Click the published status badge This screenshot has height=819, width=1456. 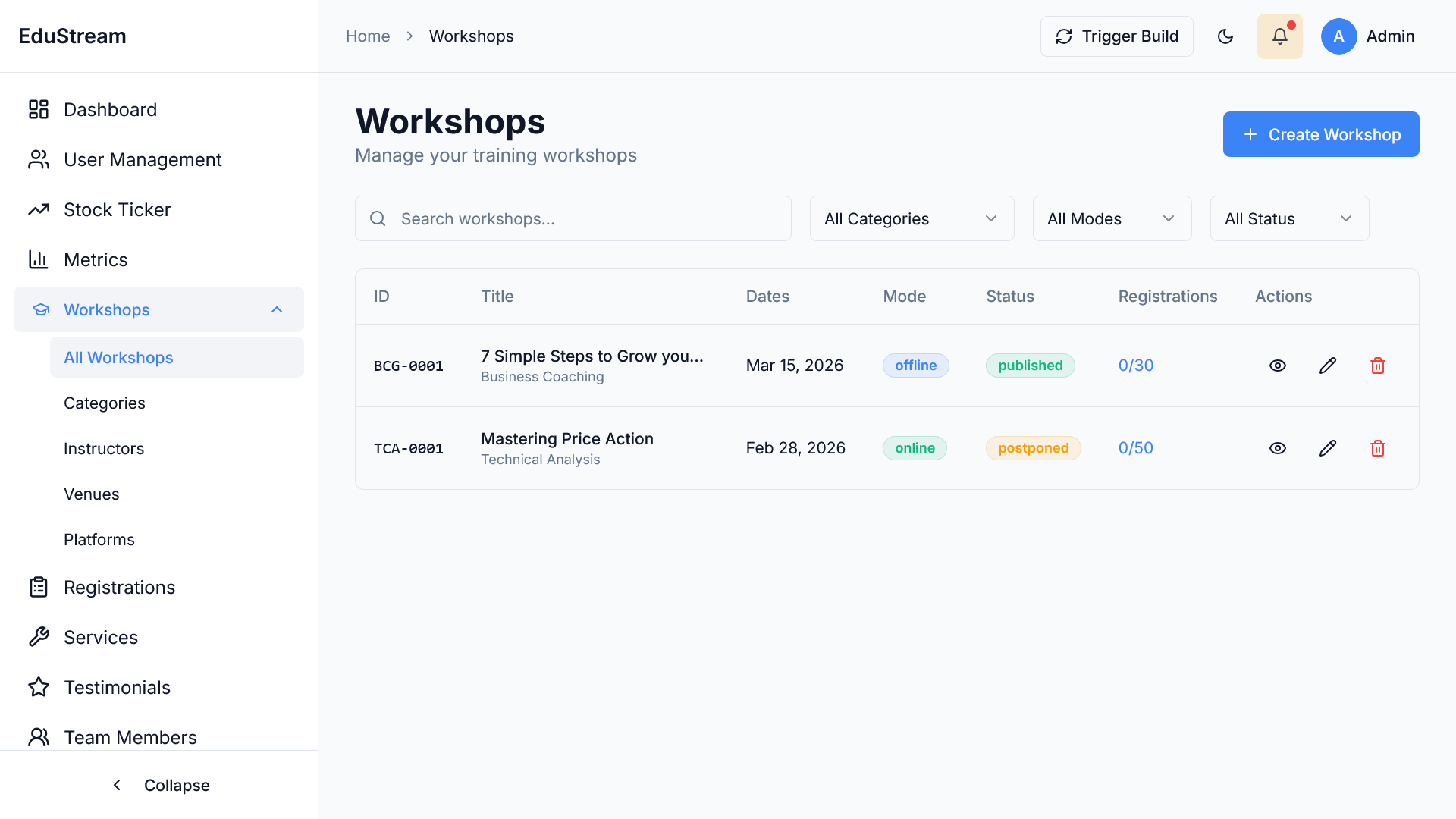click(x=1030, y=366)
